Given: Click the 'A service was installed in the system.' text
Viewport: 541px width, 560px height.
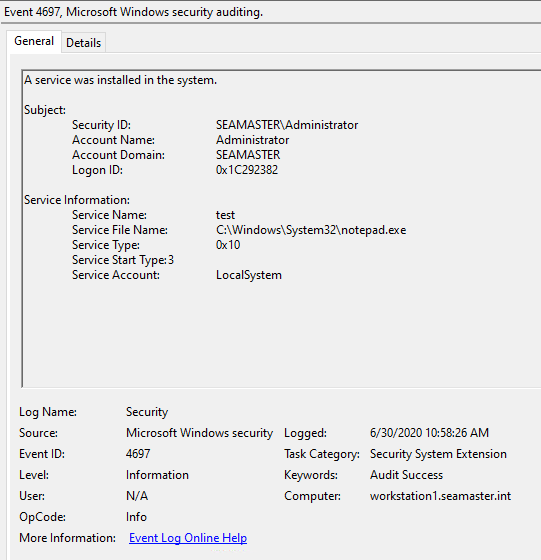Looking at the screenshot, I should [120, 80].
